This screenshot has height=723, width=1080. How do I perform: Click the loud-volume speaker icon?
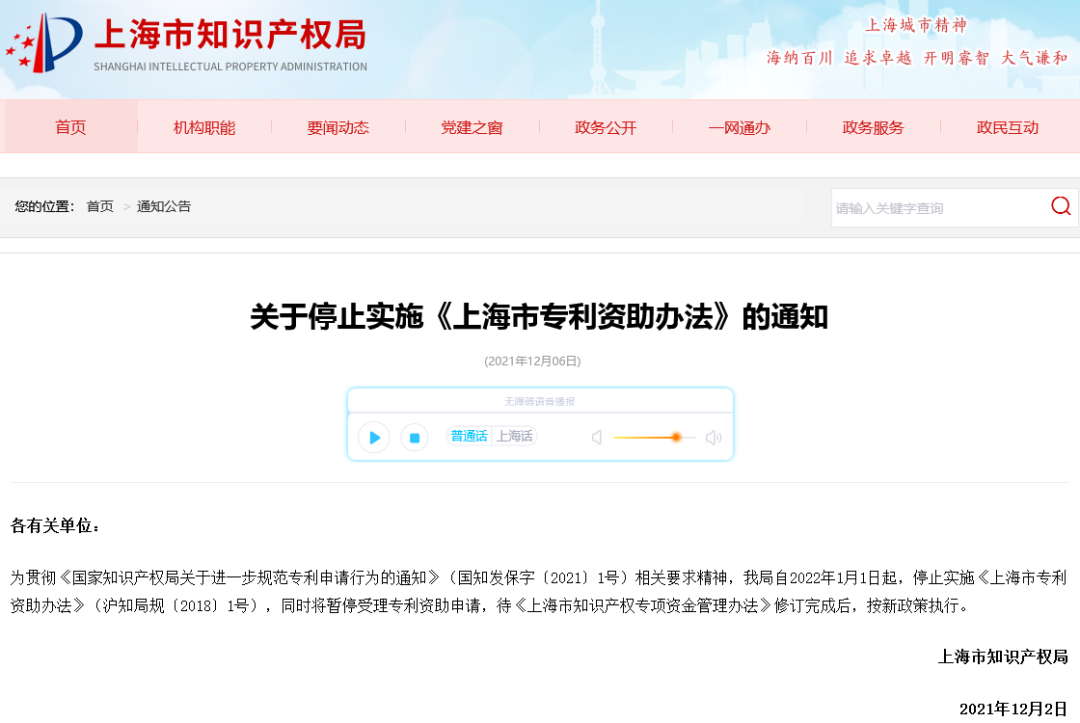[714, 437]
